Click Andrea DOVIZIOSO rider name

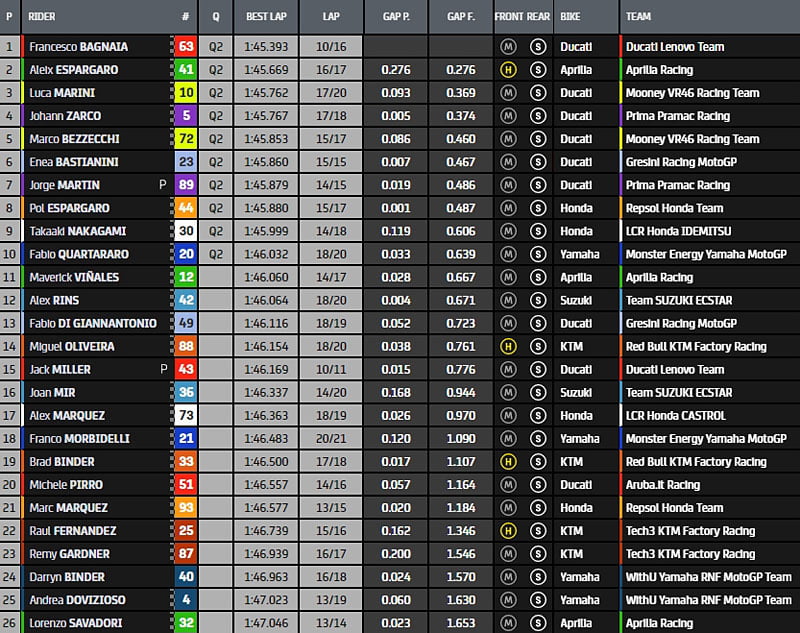point(74,600)
